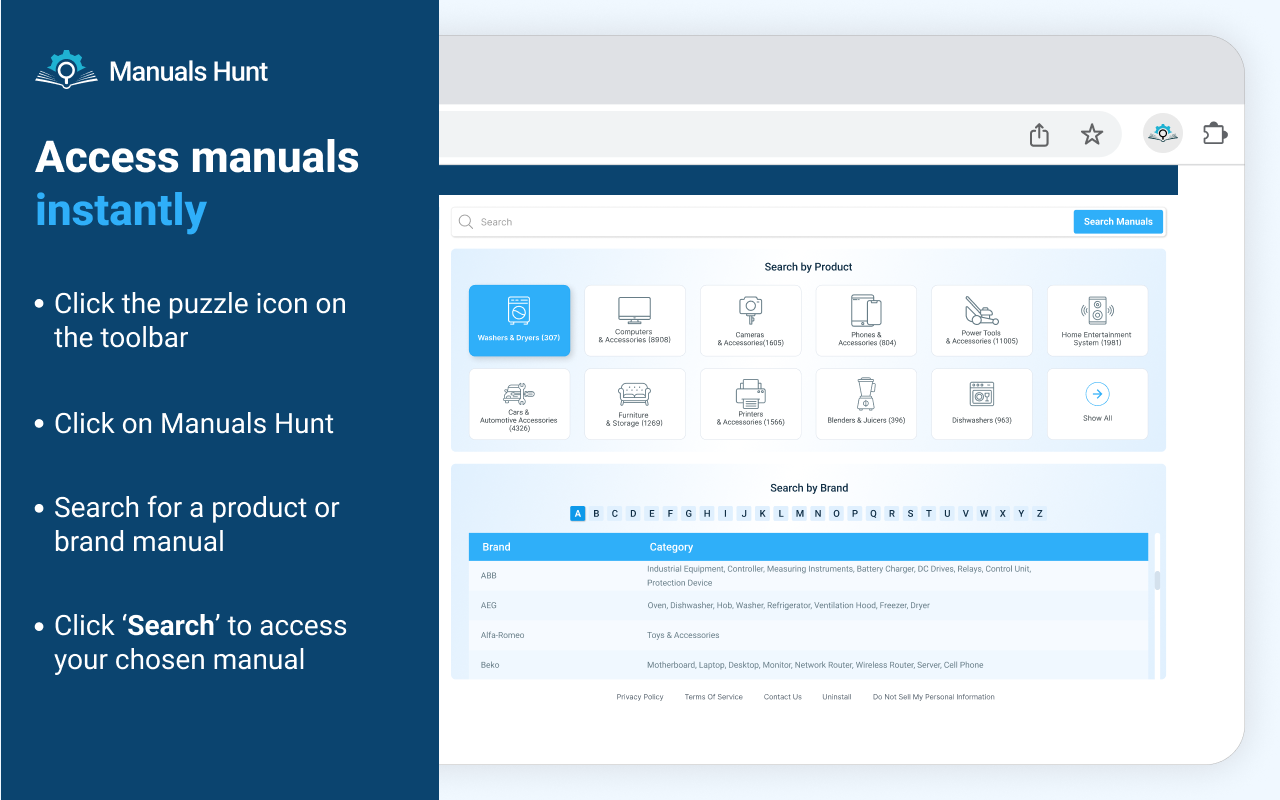Click the Alfa-Romeo brand row
Viewport: 1280px width, 800px height.
[x=808, y=635]
